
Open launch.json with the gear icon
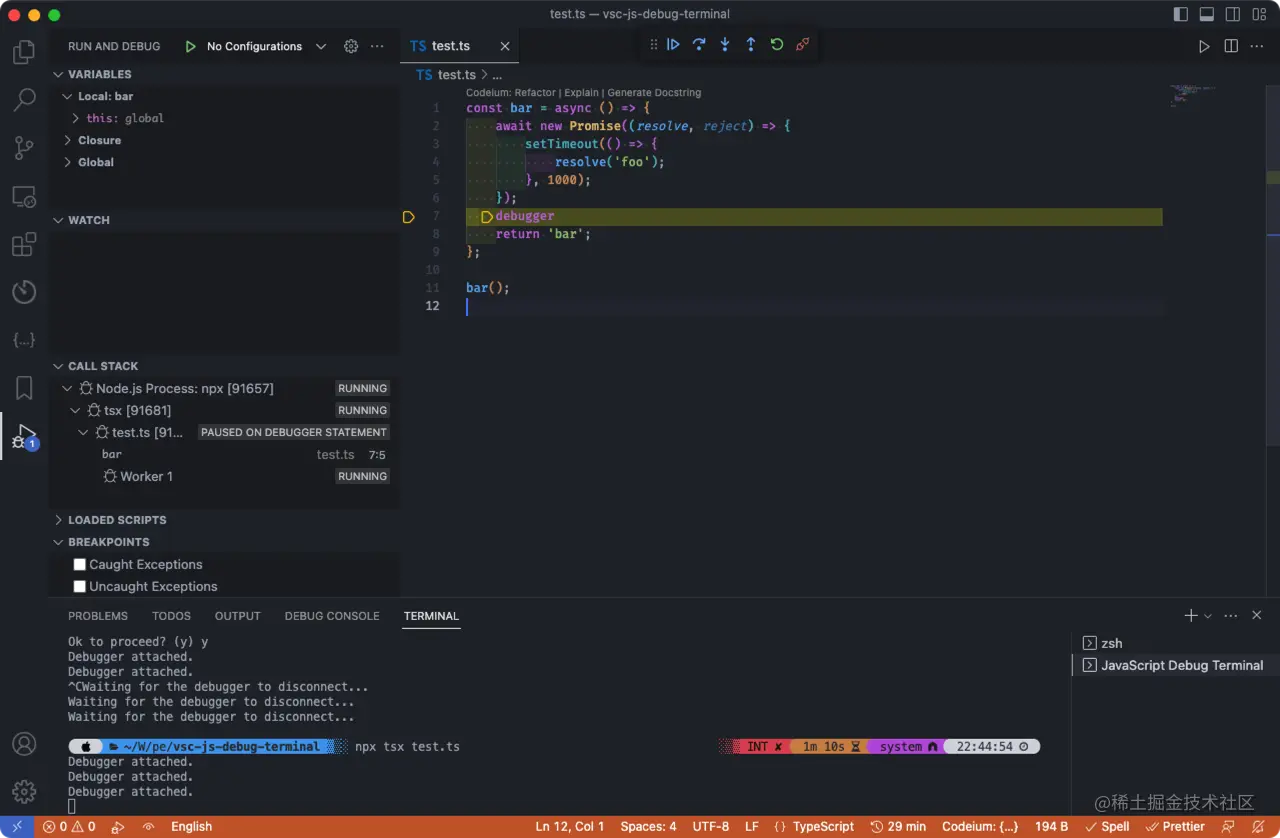click(351, 46)
